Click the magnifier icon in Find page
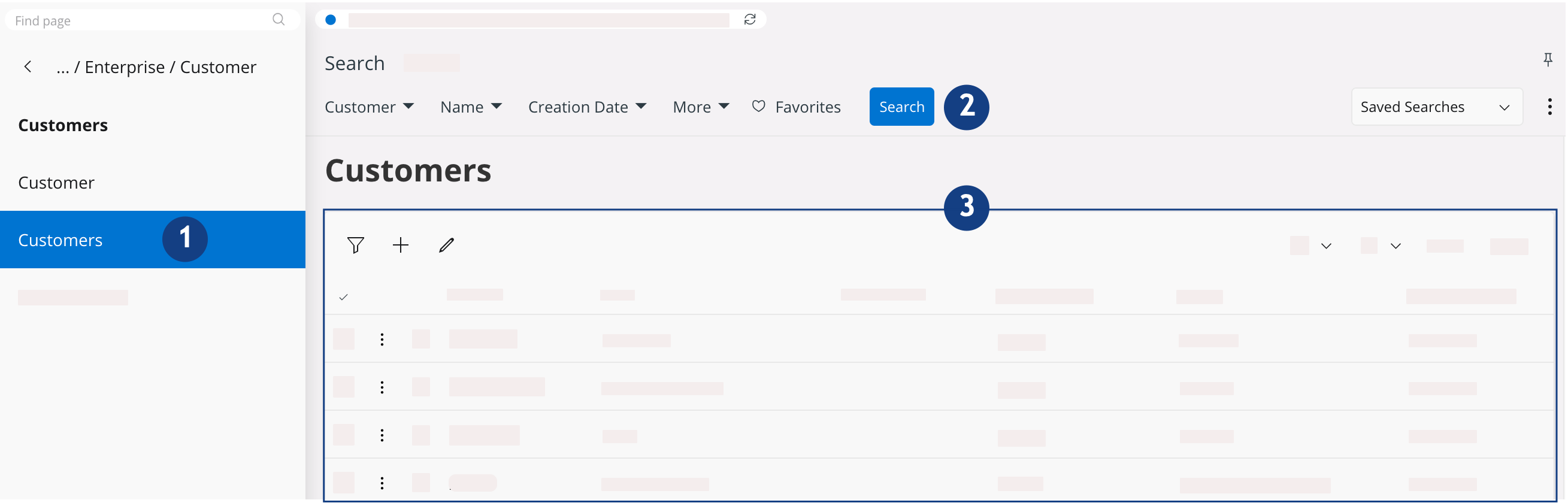This screenshot has height=503, width=1568. point(278,20)
